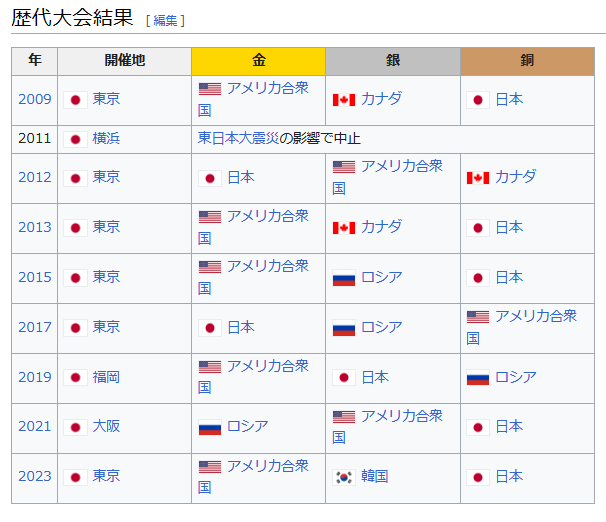Open the 横浜 city link

tap(106, 139)
